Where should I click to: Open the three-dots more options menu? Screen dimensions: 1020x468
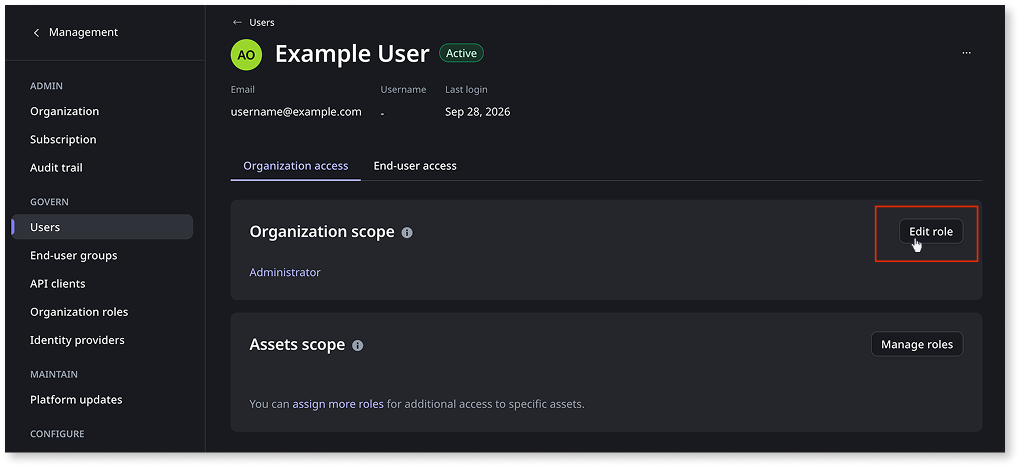966,53
